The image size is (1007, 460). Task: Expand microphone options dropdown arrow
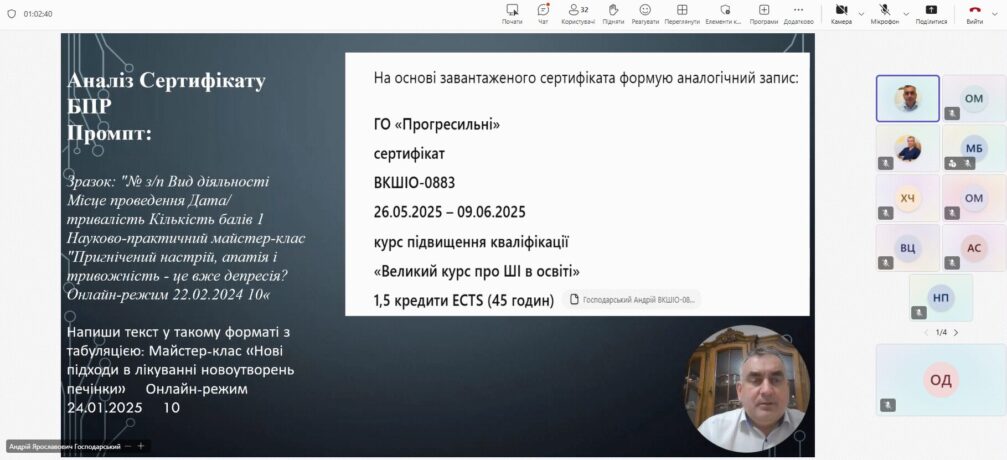coord(906,13)
